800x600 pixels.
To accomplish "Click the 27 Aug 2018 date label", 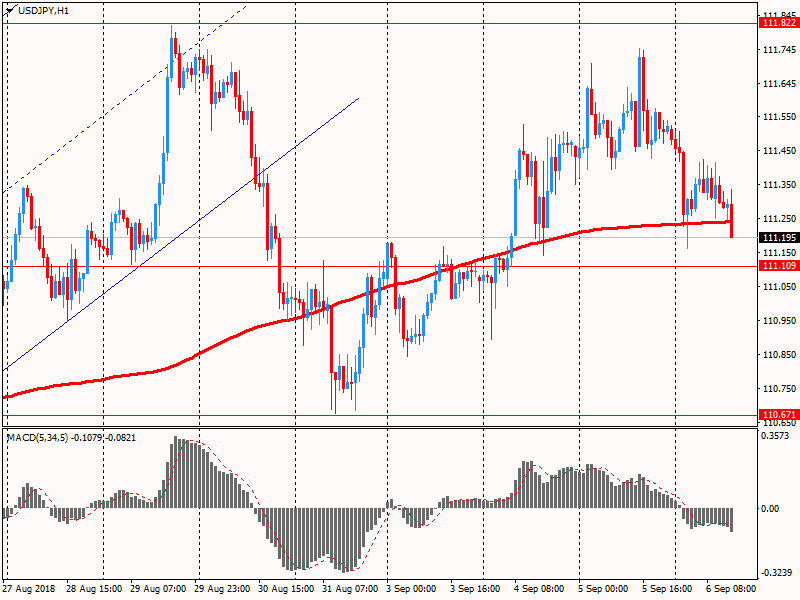I will [x=28, y=589].
